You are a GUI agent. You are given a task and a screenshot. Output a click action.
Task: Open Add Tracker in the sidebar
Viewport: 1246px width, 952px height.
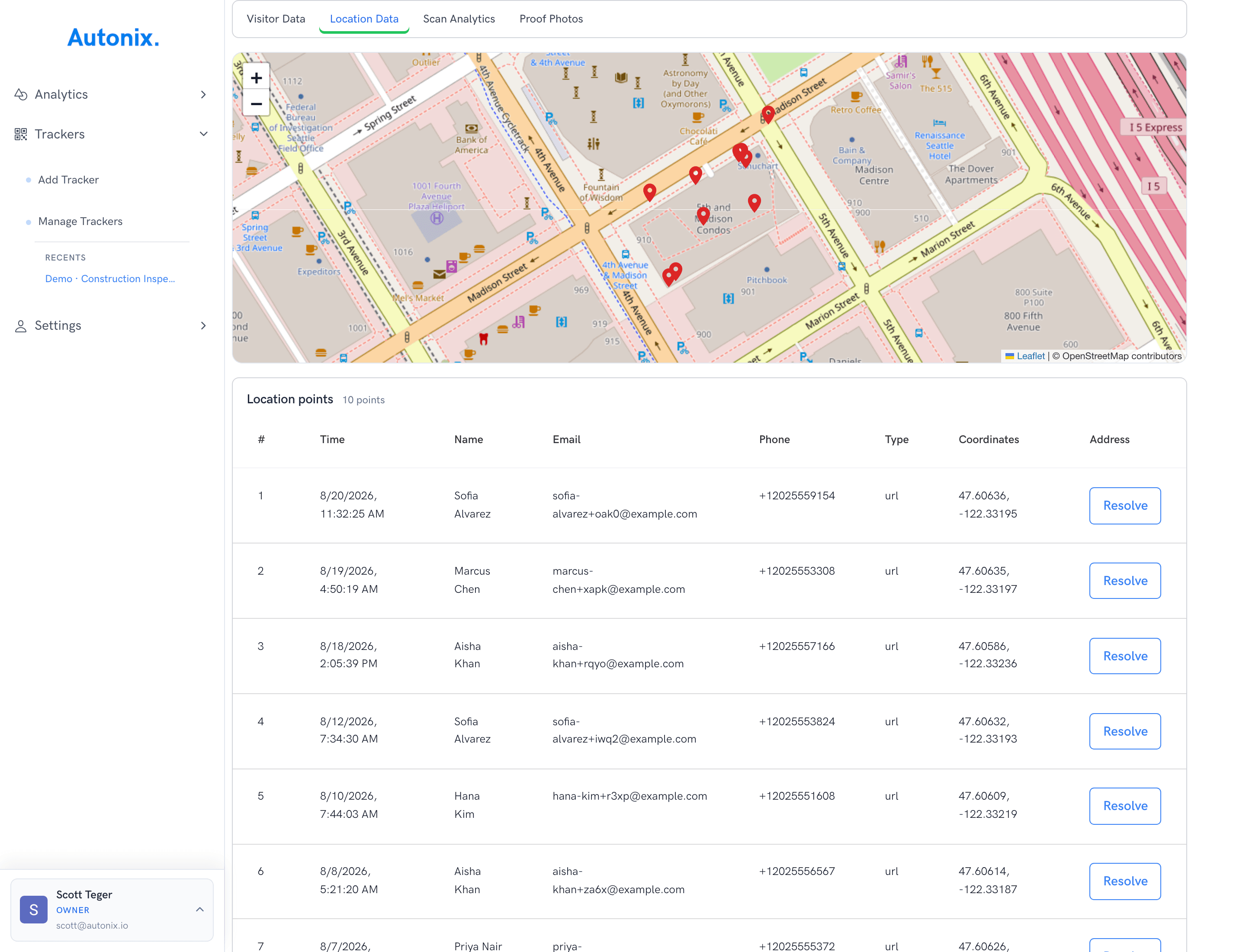tap(68, 180)
